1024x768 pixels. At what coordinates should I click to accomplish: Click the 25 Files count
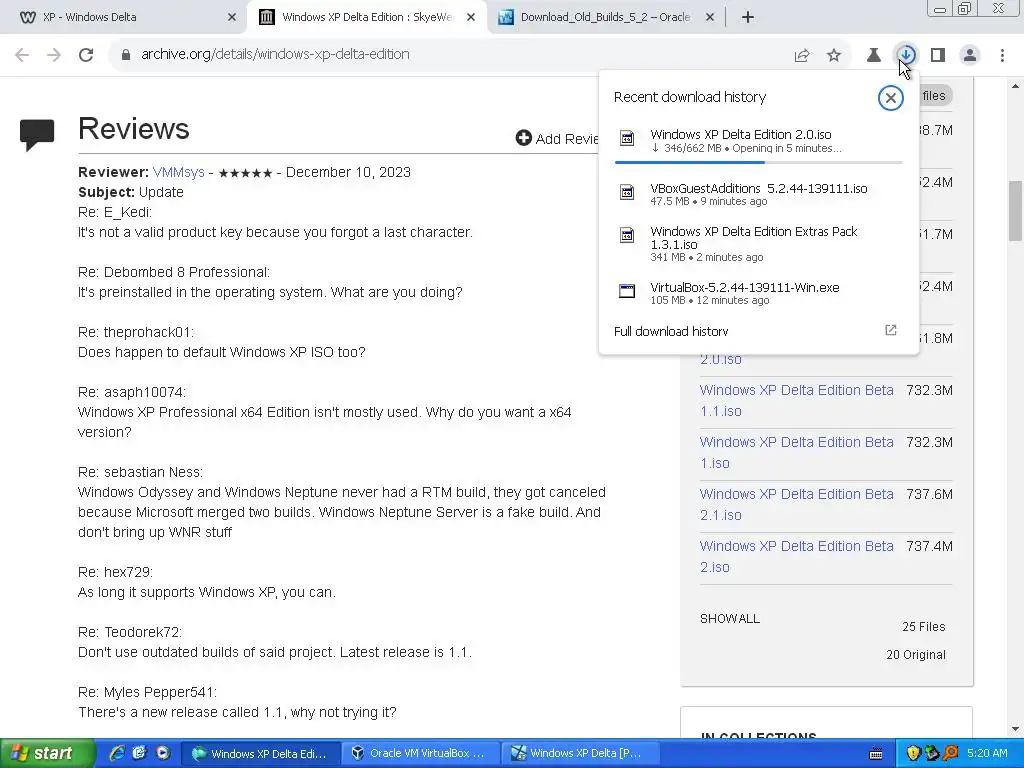tap(923, 627)
